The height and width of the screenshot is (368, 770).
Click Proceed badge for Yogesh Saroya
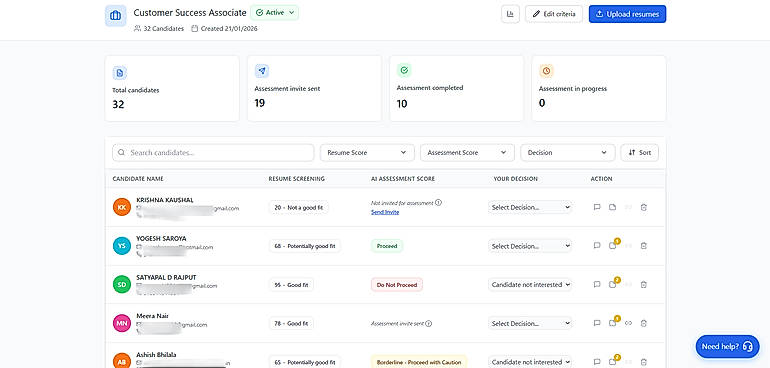click(x=387, y=246)
